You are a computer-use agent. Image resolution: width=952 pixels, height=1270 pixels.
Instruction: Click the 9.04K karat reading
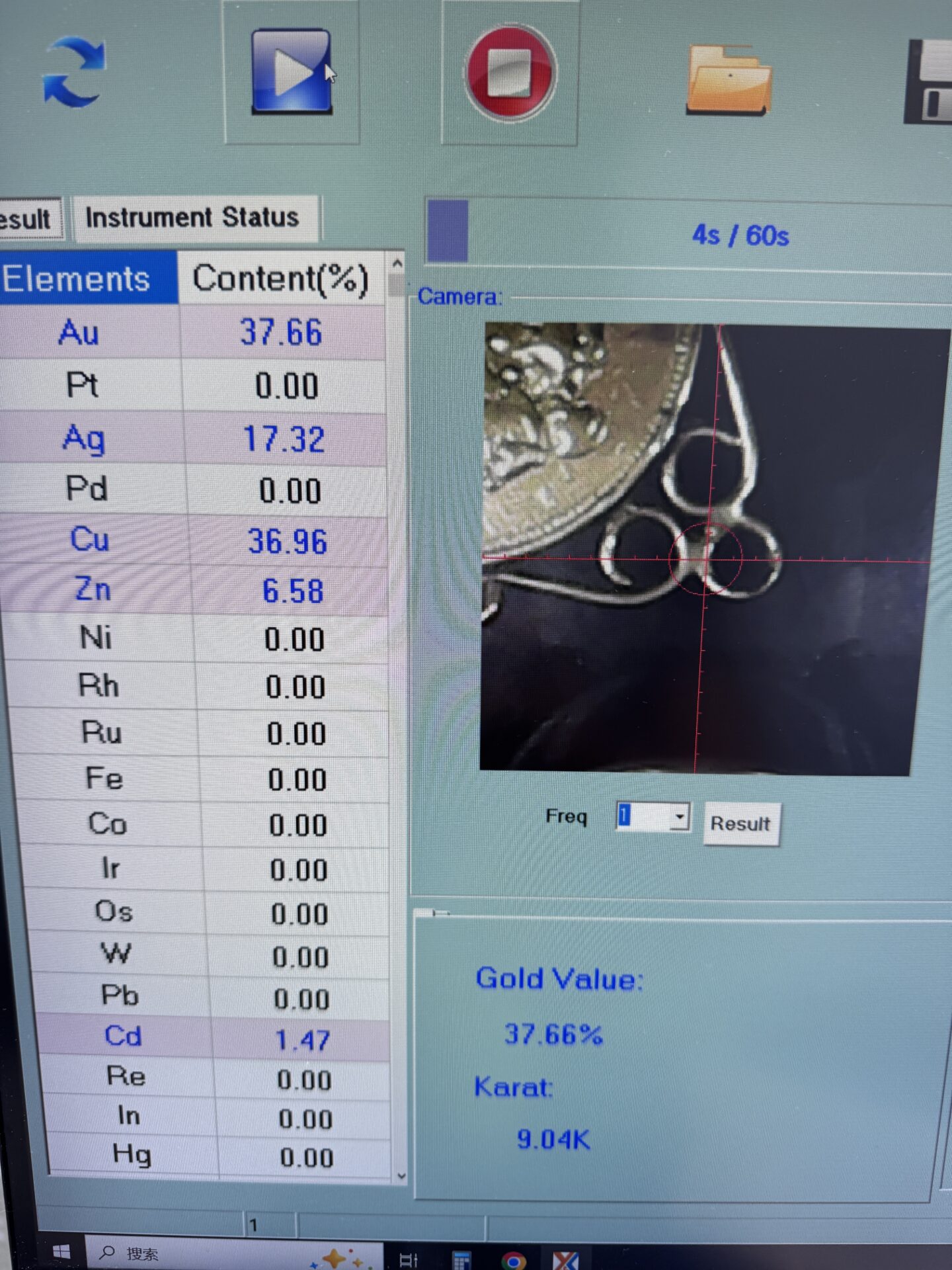coord(553,1139)
